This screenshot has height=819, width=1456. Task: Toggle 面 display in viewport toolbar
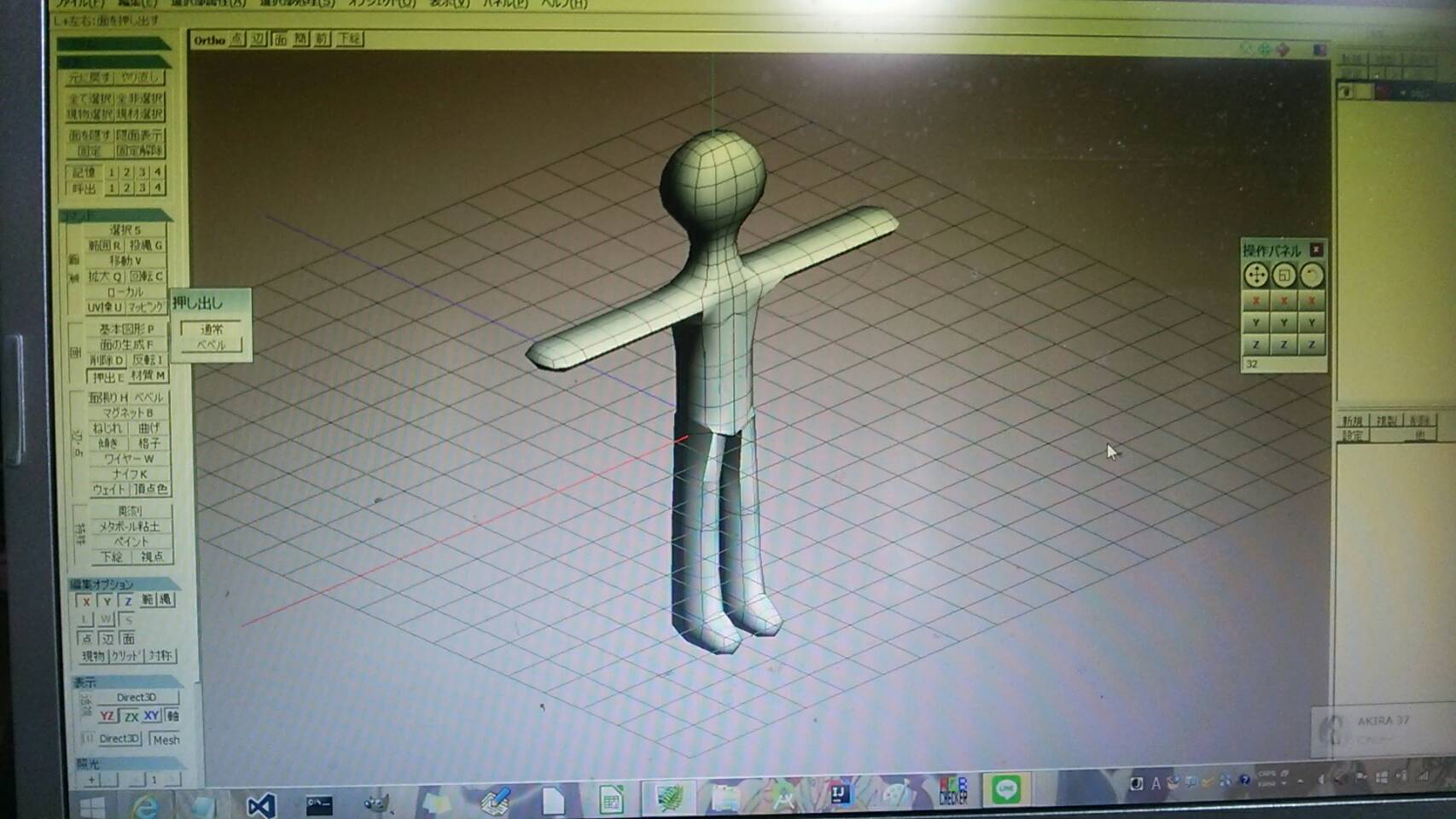click(x=279, y=39)
